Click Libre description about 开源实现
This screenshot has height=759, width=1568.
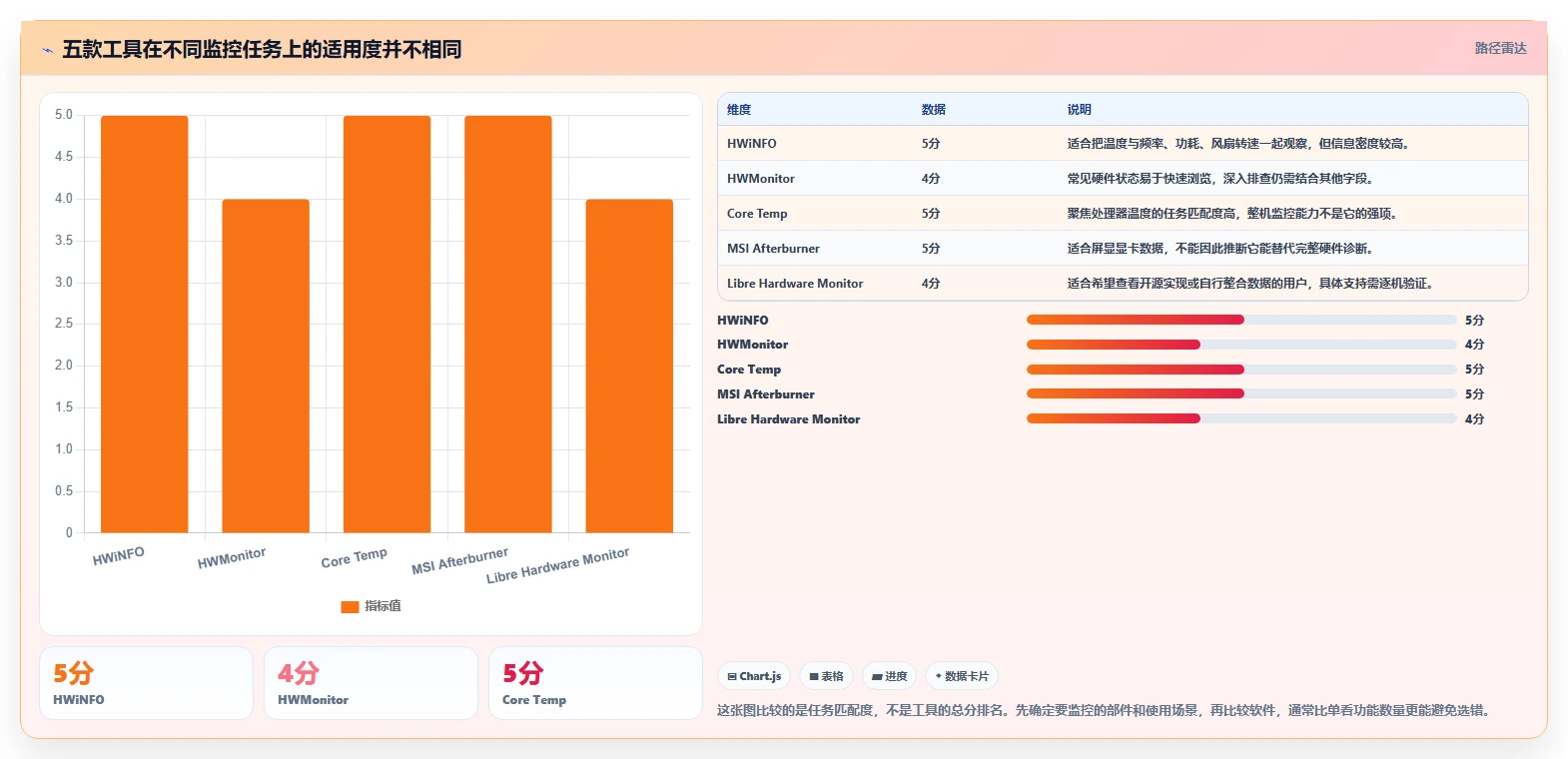[x=1251, y=284]
